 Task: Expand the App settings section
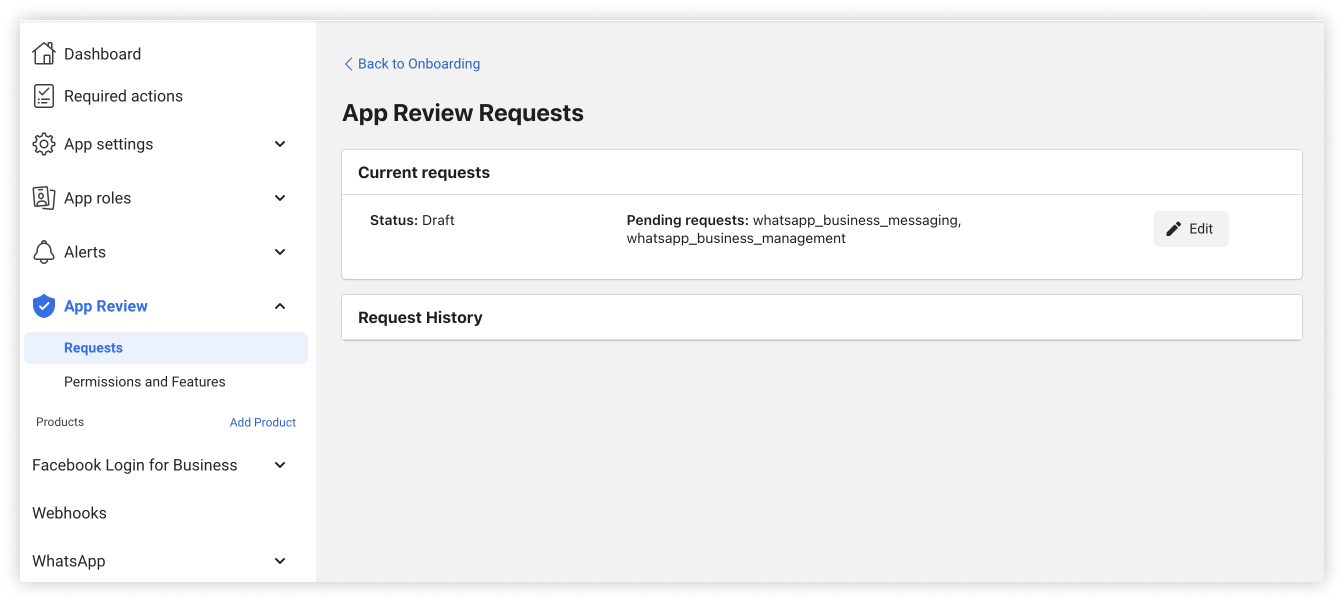point(280,143)
